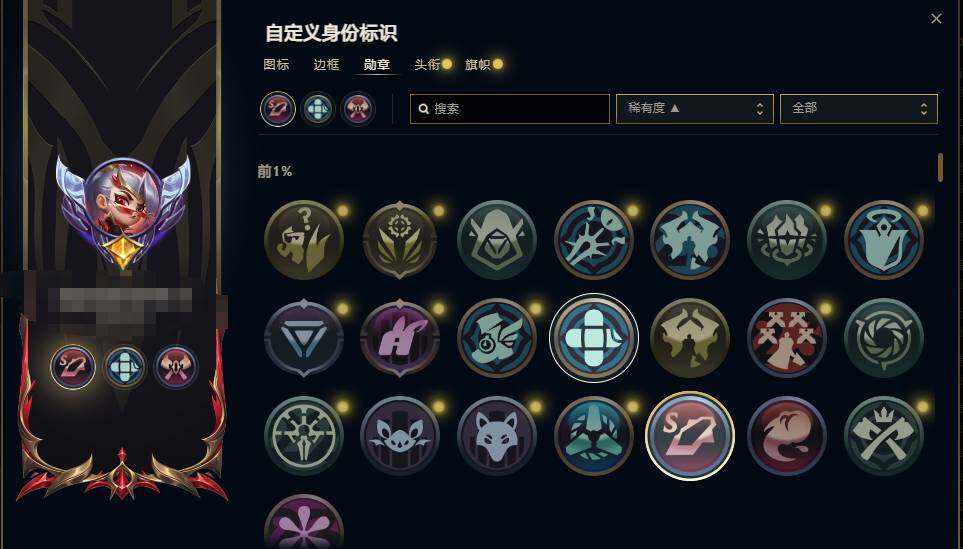Open the 边框 tab
The width and height of the screenshot is (963, 549).
click(x=326, y=64)
